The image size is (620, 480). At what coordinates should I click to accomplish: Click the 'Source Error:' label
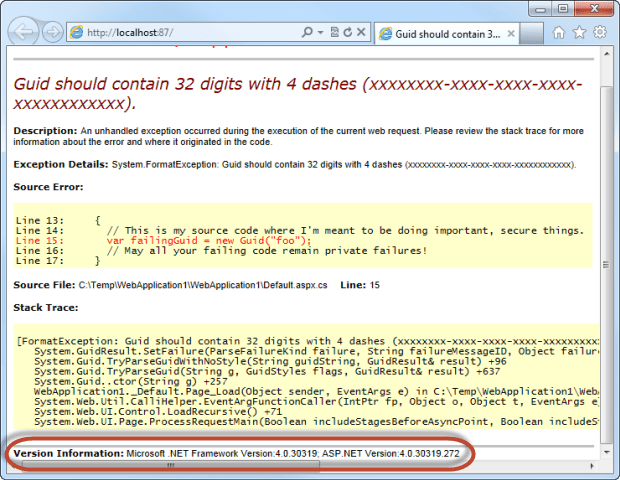tap(48, 187)
